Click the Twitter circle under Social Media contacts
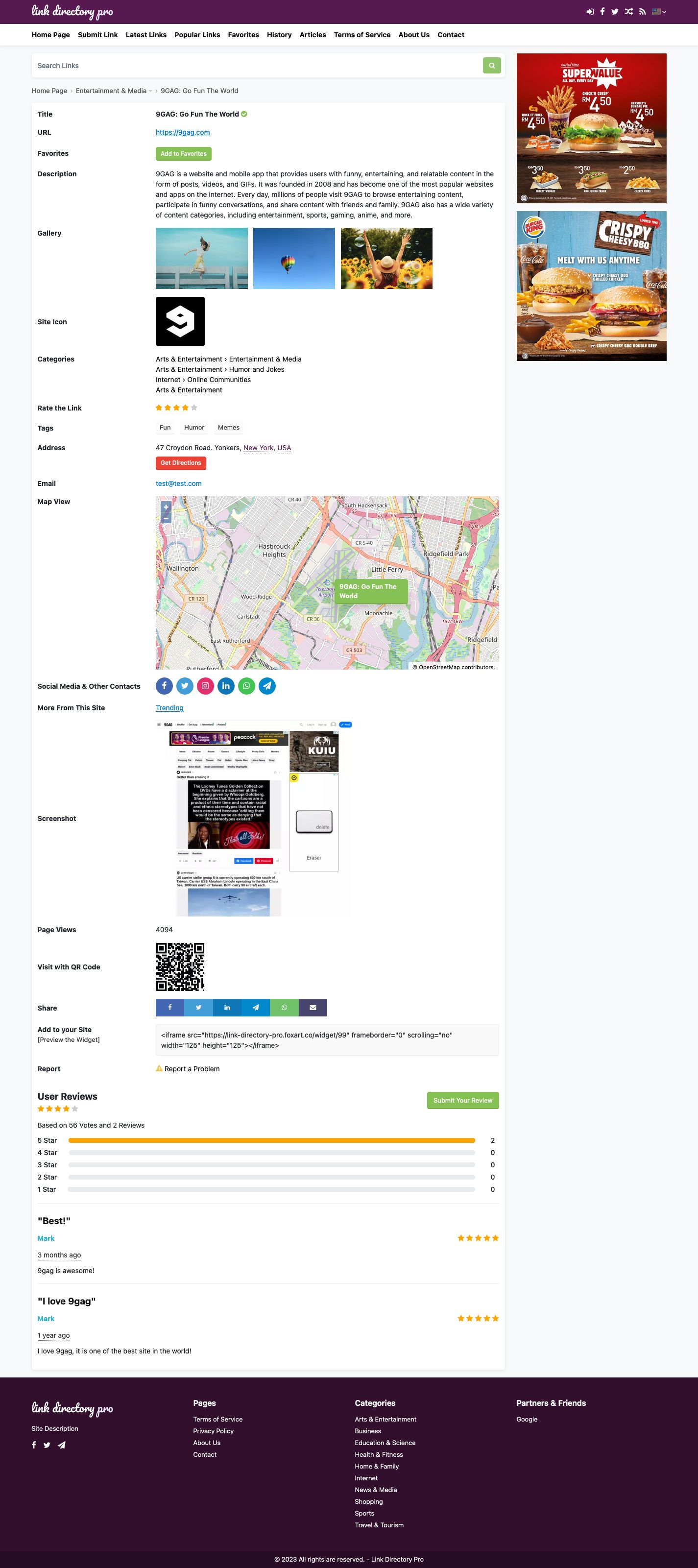Viewport: 698px width, 1568px height. click(185, 686)
